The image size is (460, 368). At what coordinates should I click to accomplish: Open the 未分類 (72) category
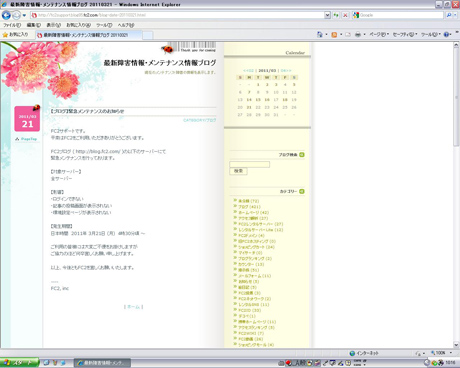248,201
